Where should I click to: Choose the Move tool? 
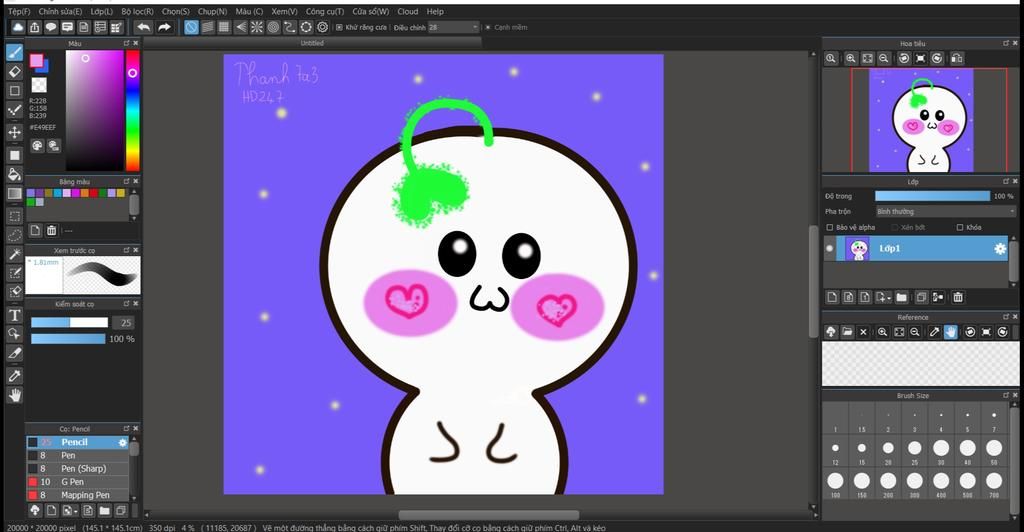pos(14,133)
